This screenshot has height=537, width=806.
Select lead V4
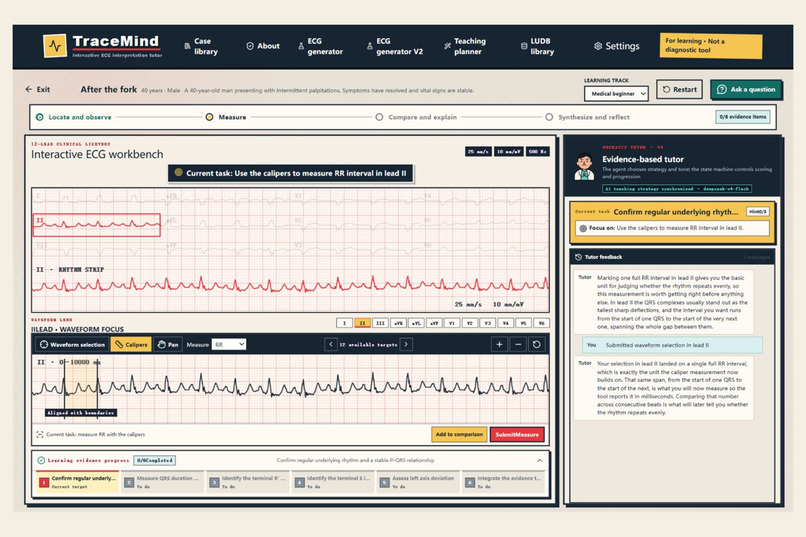coord(506,323)
